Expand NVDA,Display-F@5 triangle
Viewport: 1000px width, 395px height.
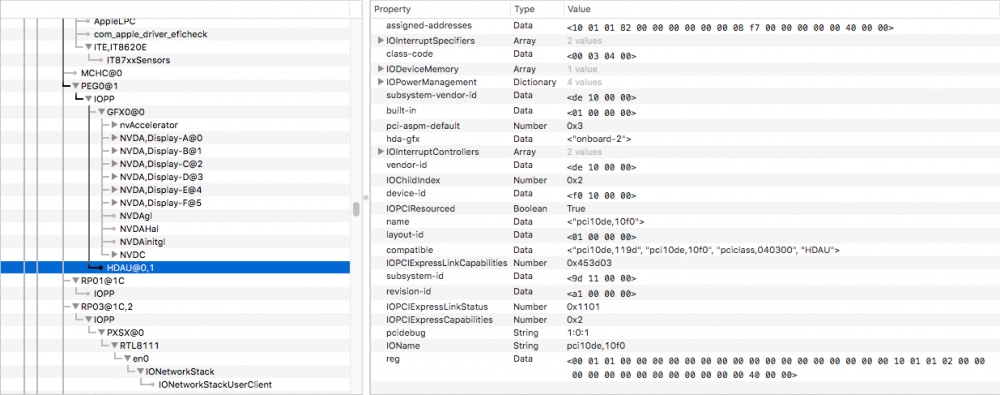pyautogui.click(x=115, y=202)
